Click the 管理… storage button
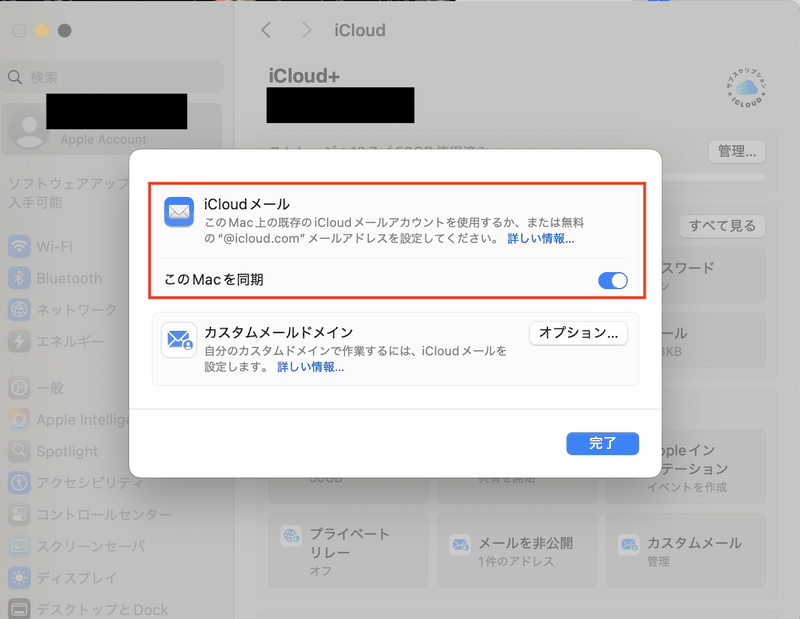 [x=737, y=152]
